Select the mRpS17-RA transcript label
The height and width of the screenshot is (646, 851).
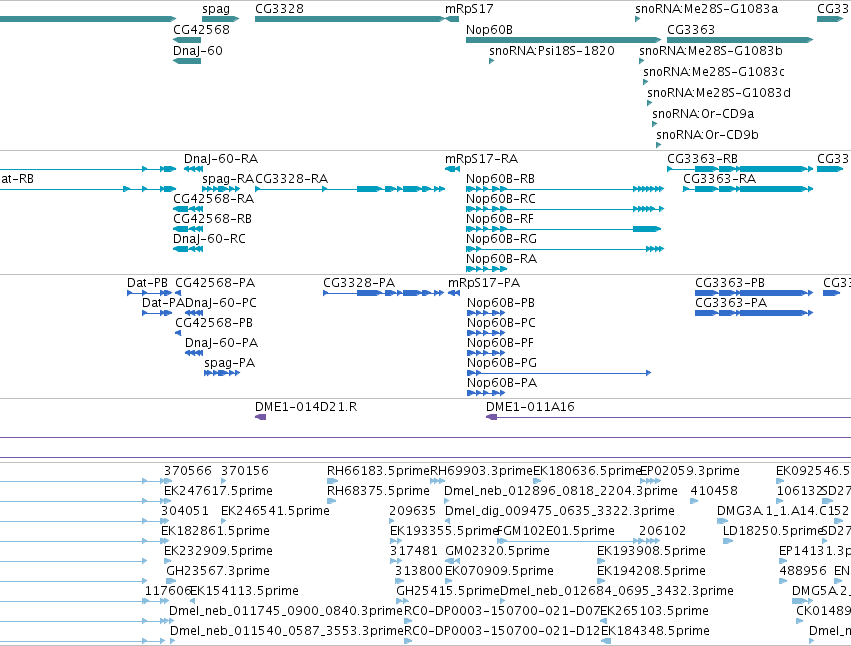coord(481,159)
